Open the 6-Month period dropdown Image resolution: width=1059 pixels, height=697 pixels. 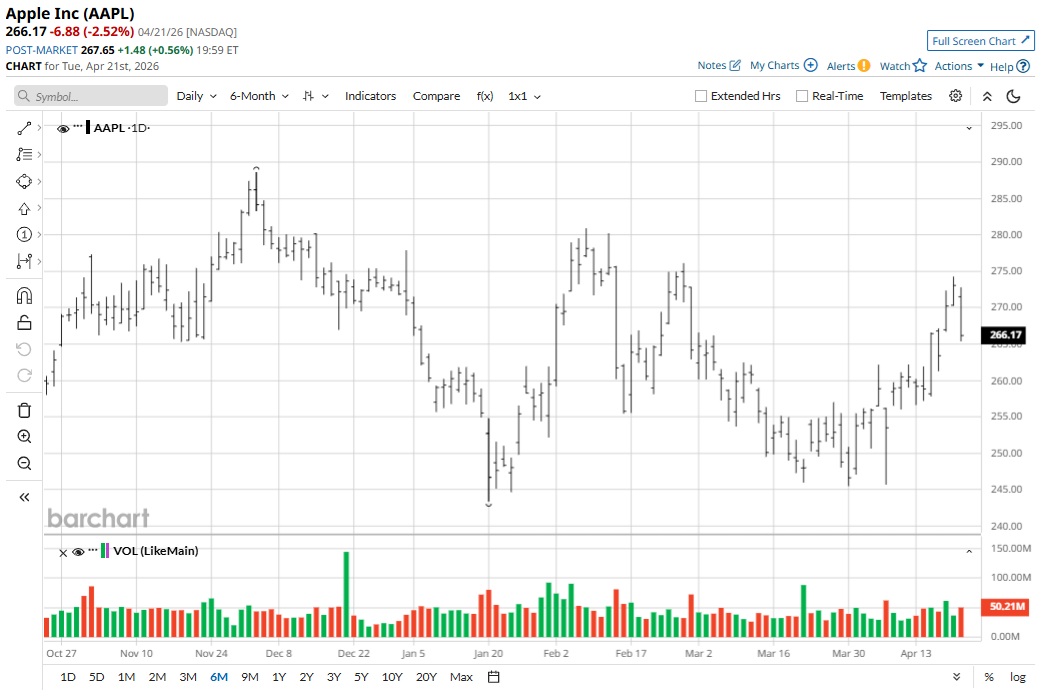pyautogui.click(x=259, y=97)
